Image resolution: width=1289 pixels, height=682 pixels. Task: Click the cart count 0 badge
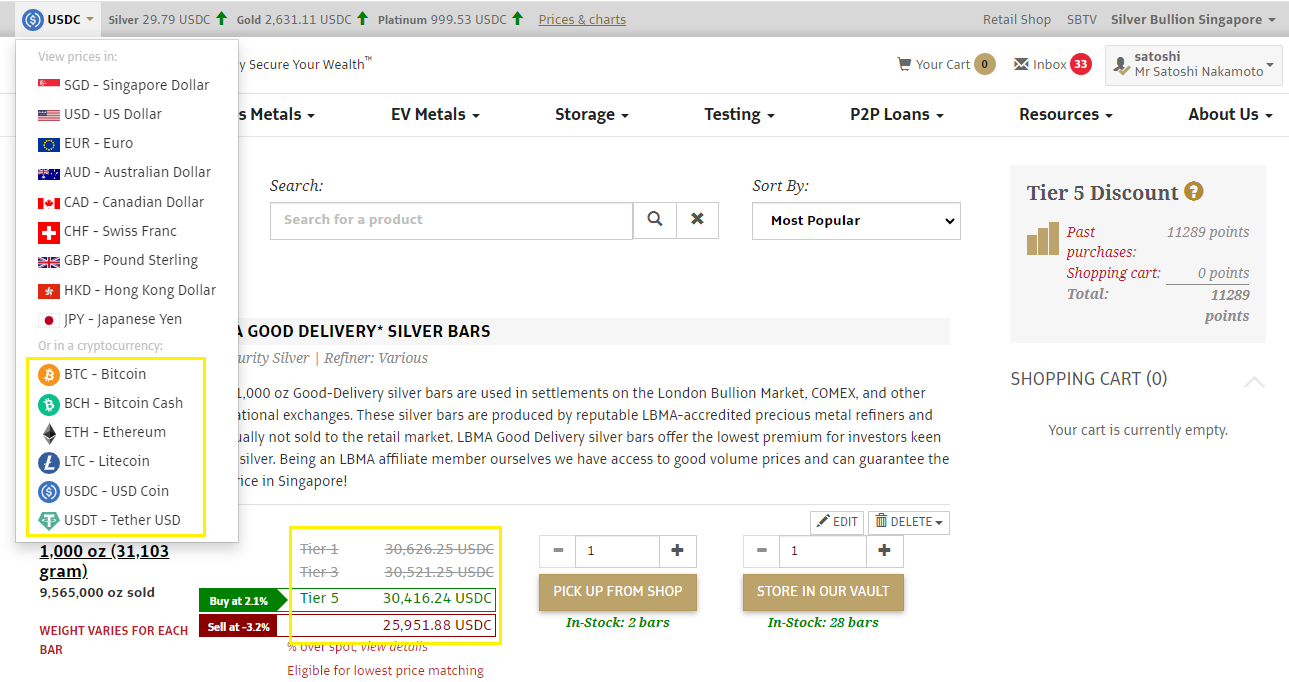(985, 64)
